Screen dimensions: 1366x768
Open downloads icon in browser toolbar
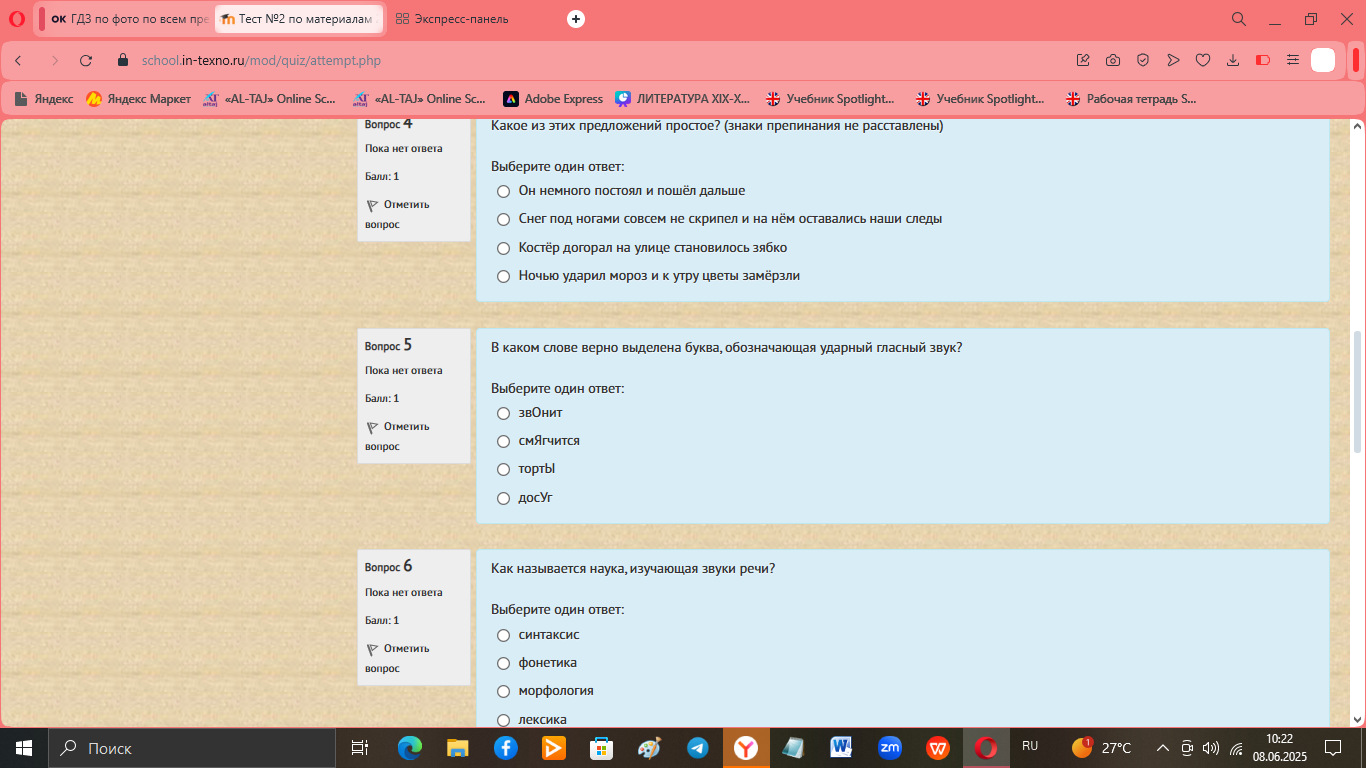(1233, 60)
